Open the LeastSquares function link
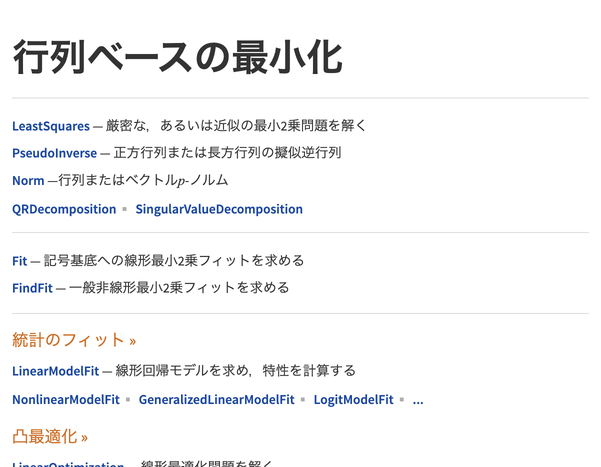This screenshot has height=467, width=601. click(x=50, y=126)
